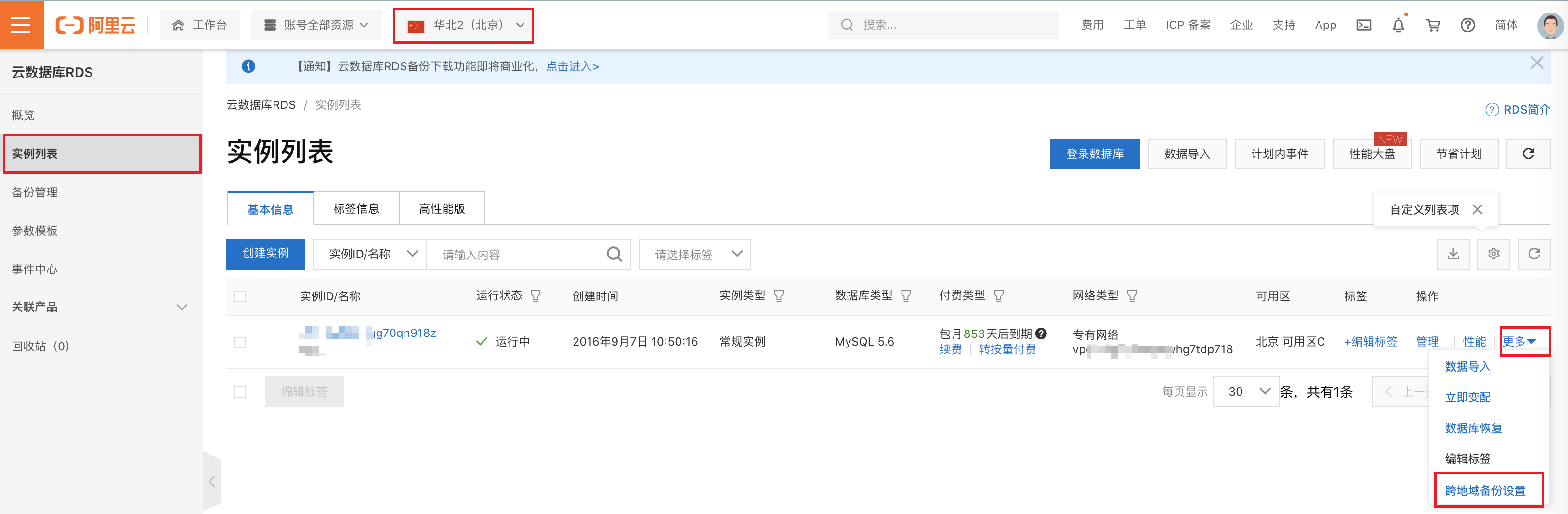Click the 登录数据库 button
Viewport: 1568px width, 514px height.
pyautogui.click(x=1095, y=154)
